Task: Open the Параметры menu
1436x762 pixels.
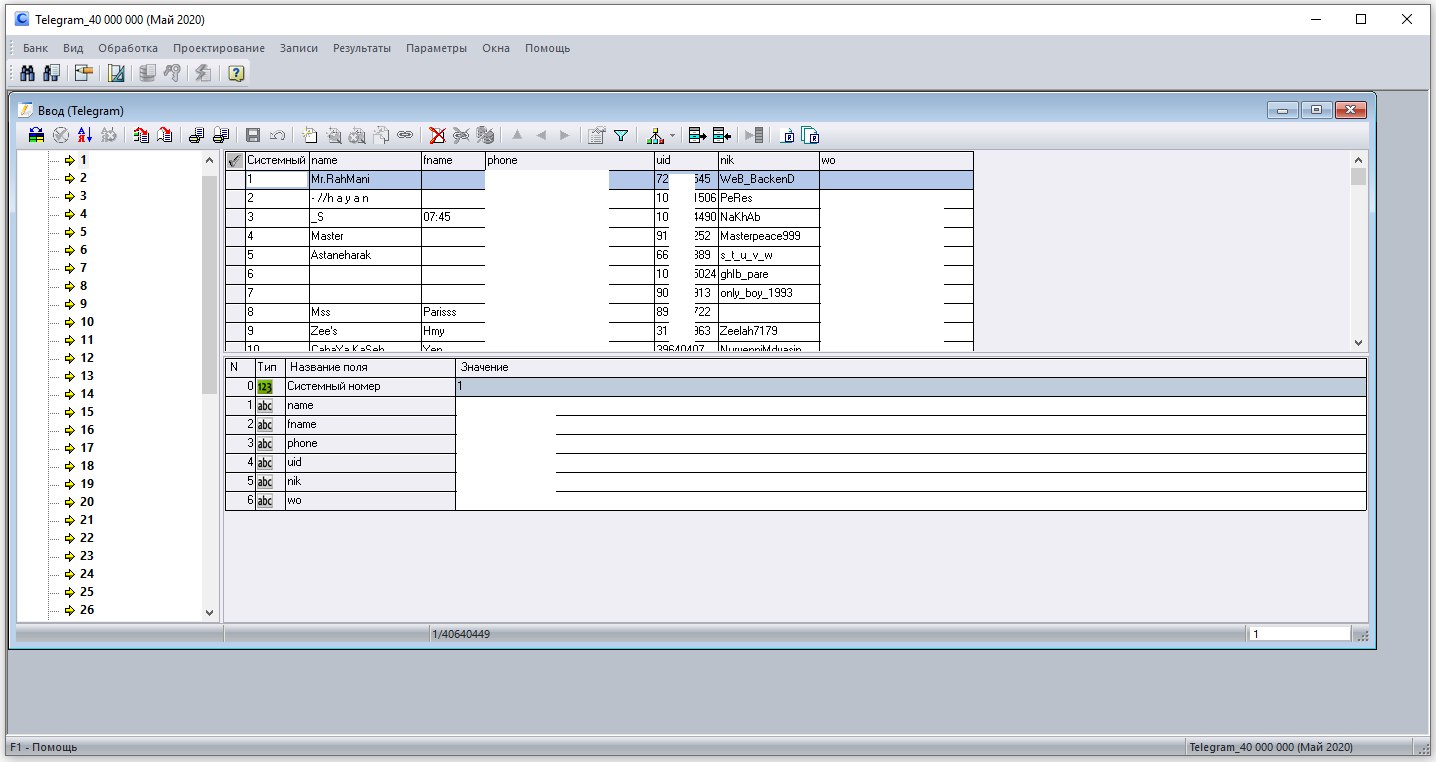Action: (x=436, y=48)
